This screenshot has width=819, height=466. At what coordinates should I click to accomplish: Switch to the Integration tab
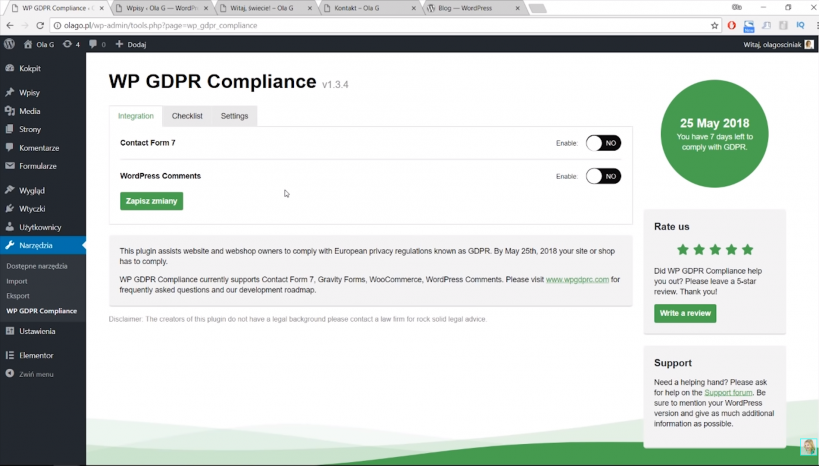pos(136,116)
